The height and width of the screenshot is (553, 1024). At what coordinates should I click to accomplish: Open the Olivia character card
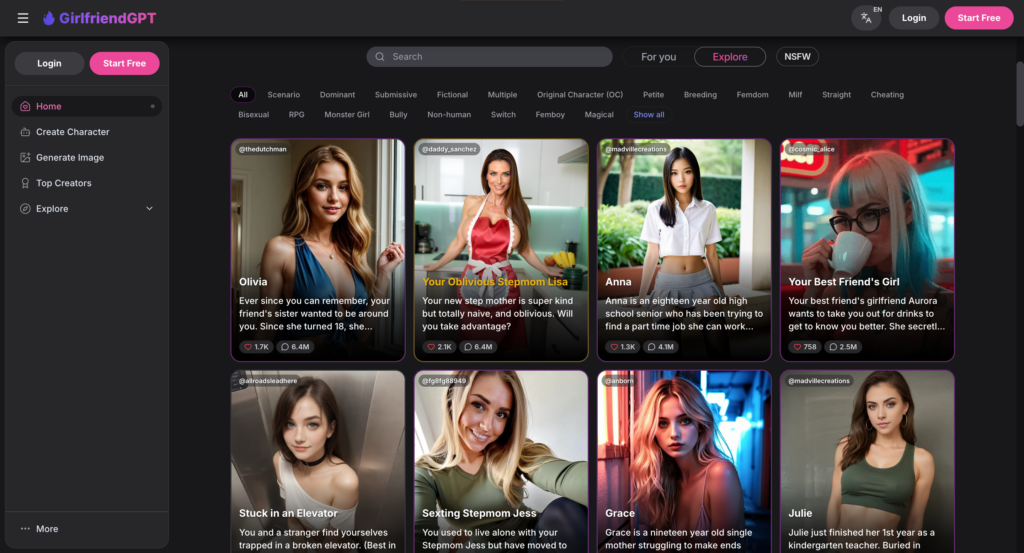click(318, 250)
